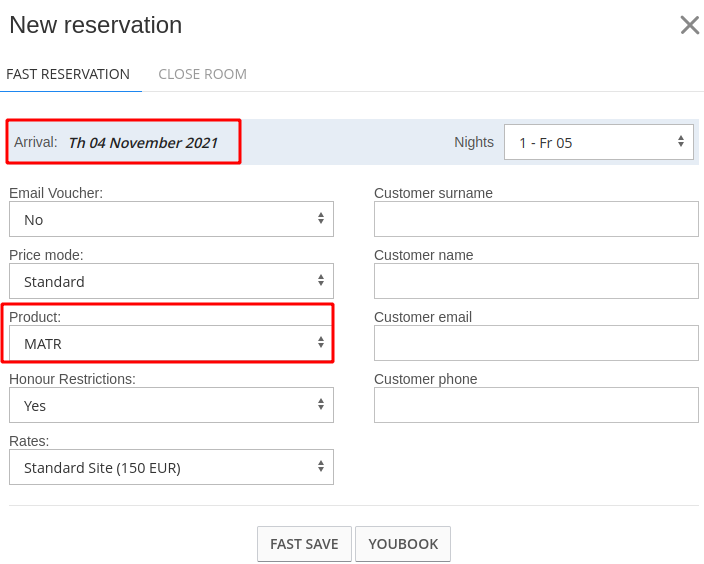Click the FAST SAVE button
Image resolution: width=704 pixels, height=564 pixels.
pos(304,544)
